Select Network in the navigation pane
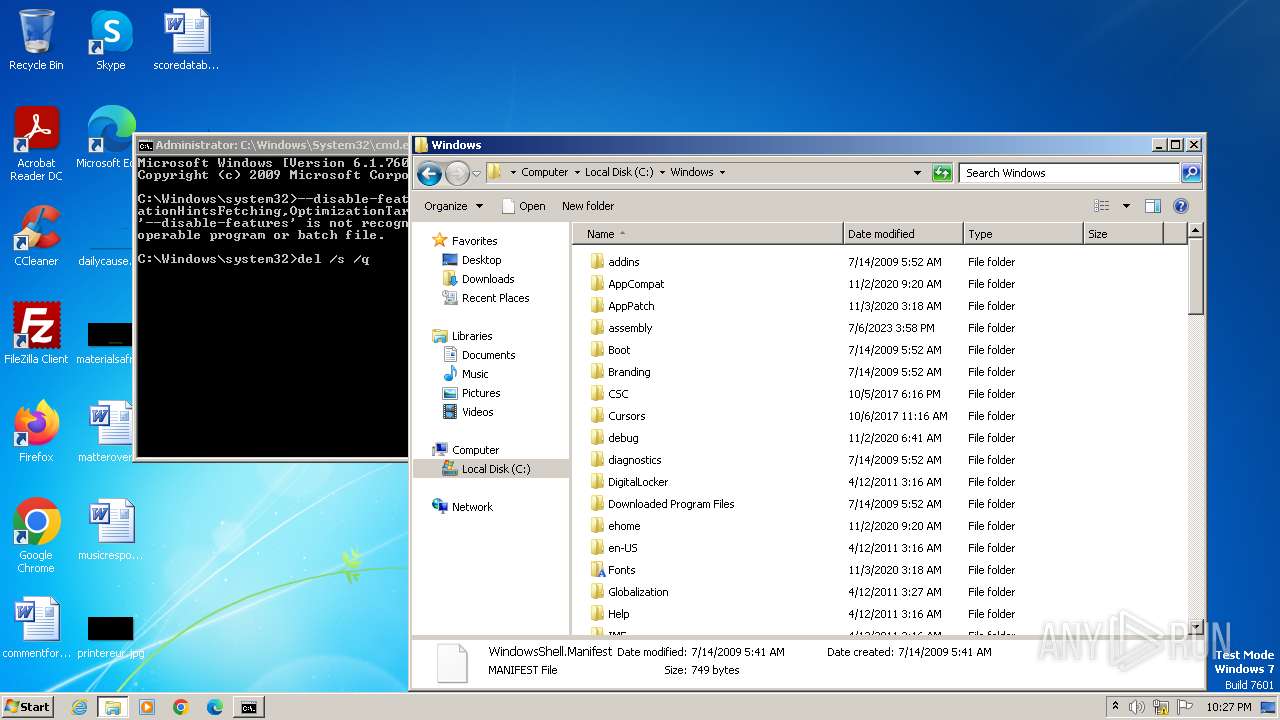The width and height of the screenshot is (1280, 720). (471, 507)
